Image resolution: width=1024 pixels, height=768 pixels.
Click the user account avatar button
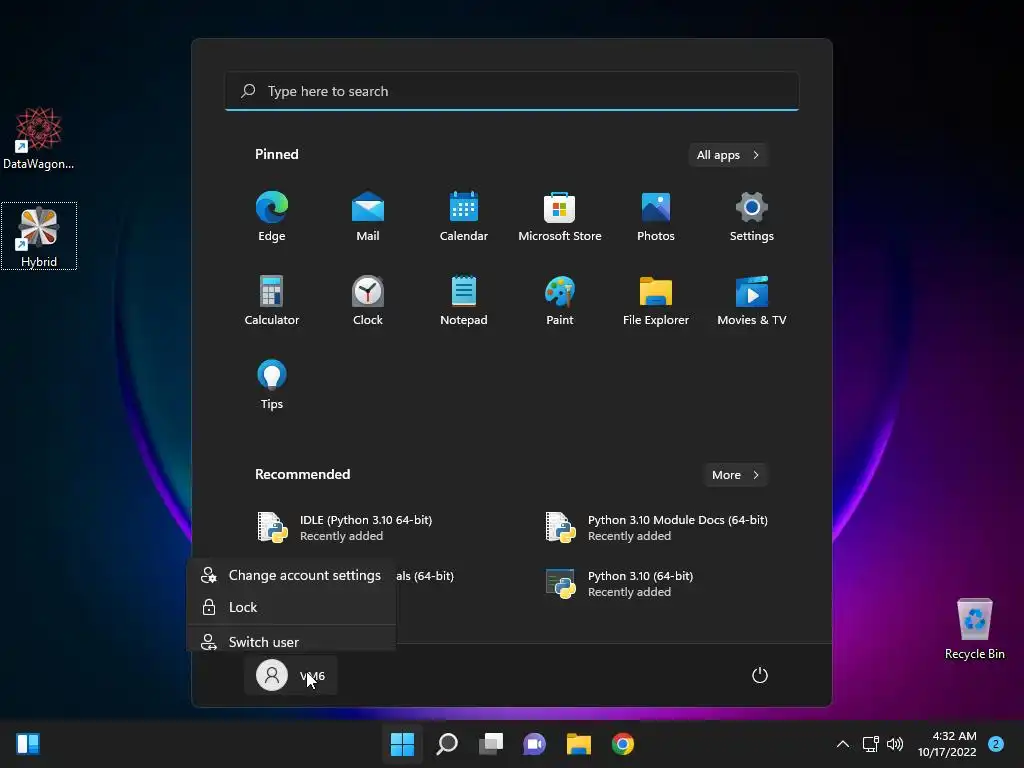click(x=291, y=675)
